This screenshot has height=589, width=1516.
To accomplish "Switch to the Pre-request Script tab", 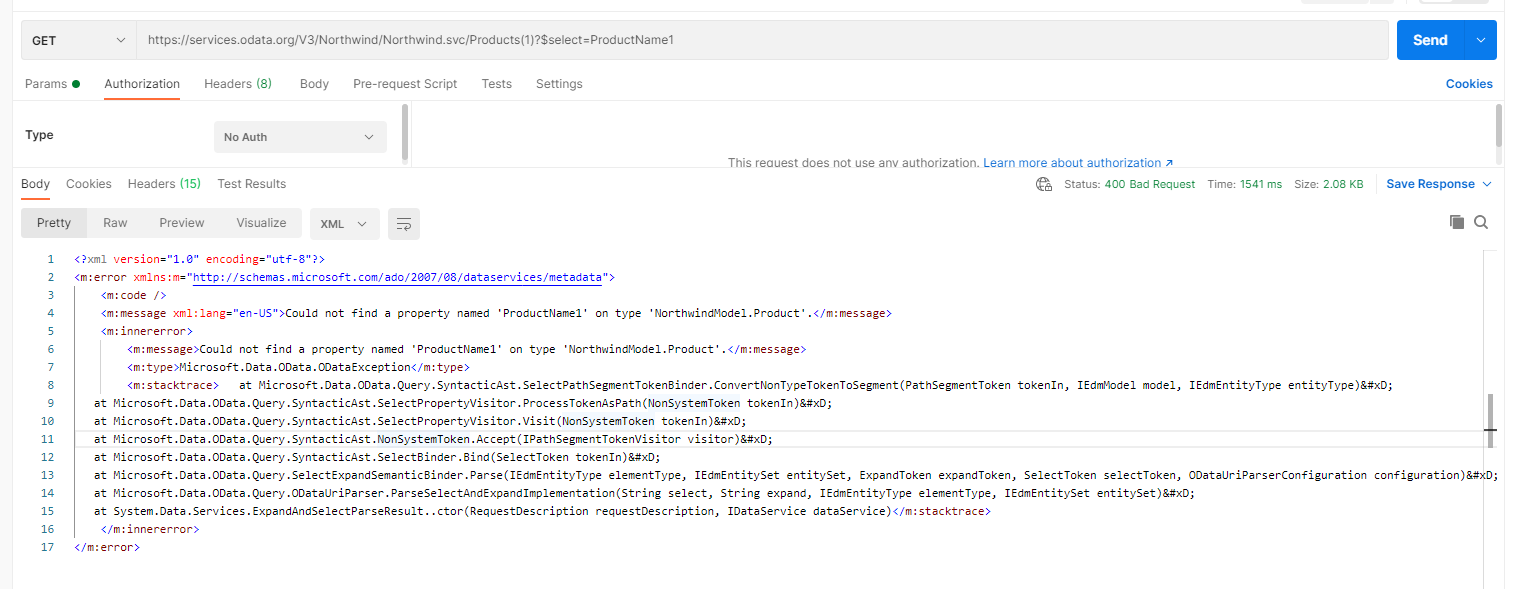I will (x=405, y=84).
